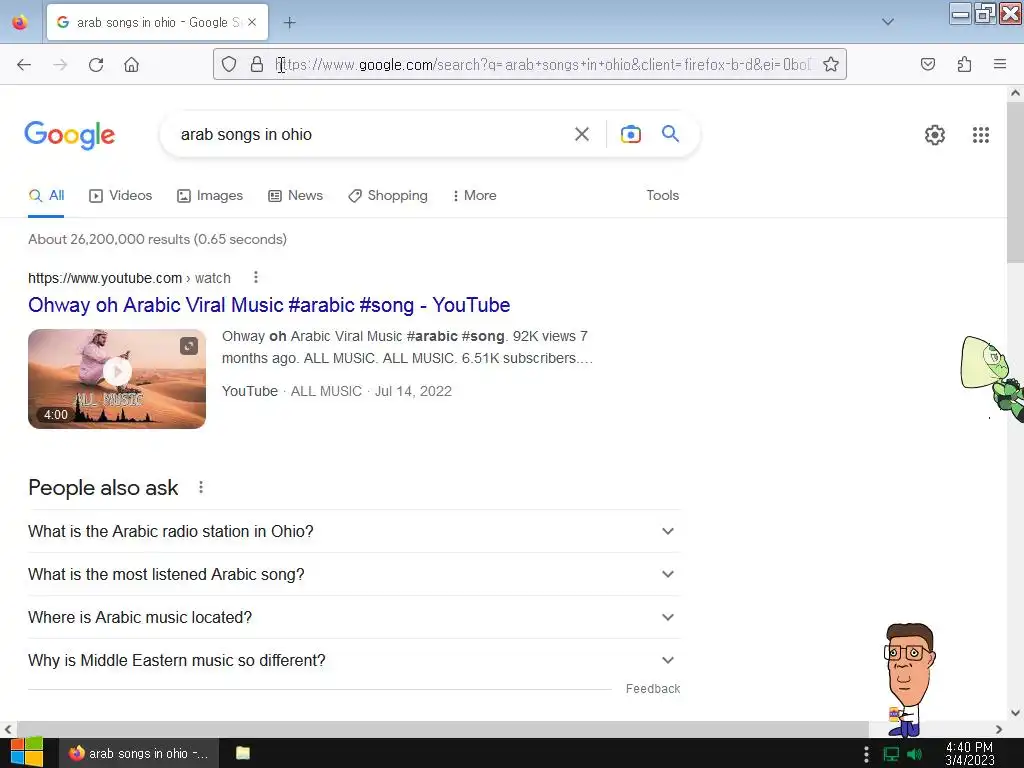Play the video preview thumbnail
This screenshot has width=1024, height=768.
pyautogui.click(x=117, y=379)
